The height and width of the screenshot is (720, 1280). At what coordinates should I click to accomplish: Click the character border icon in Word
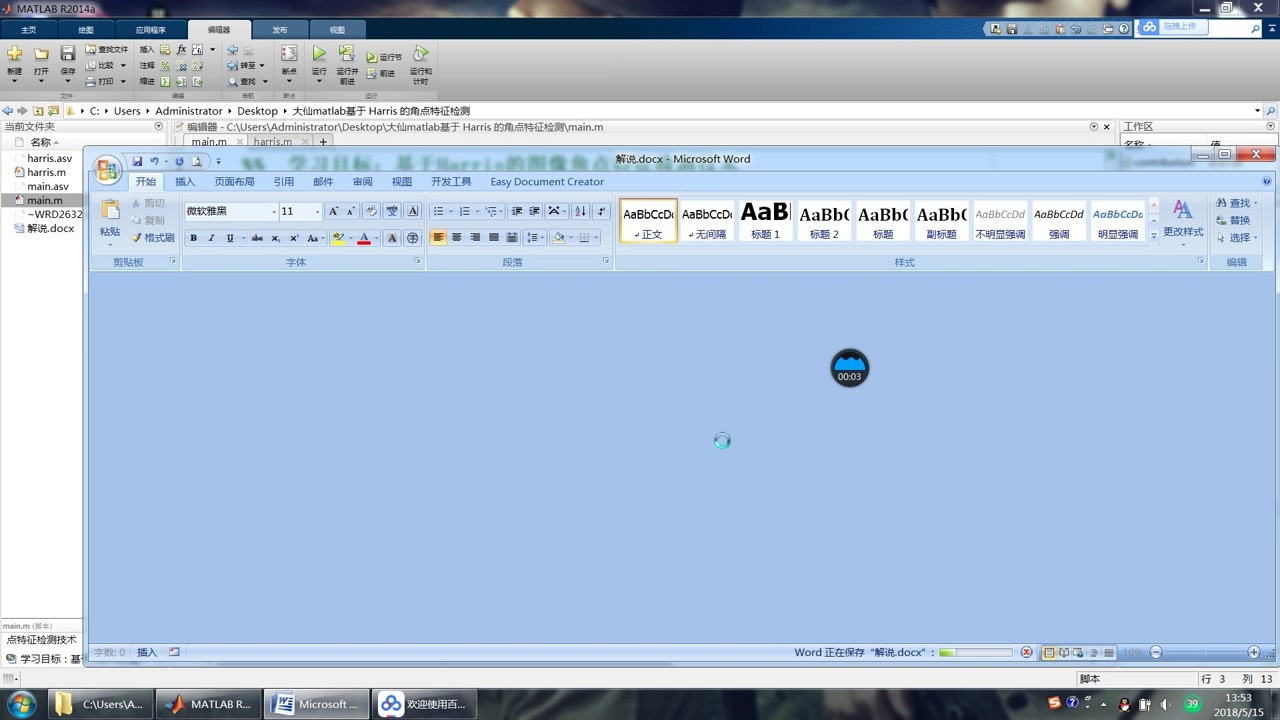(413, 211)
